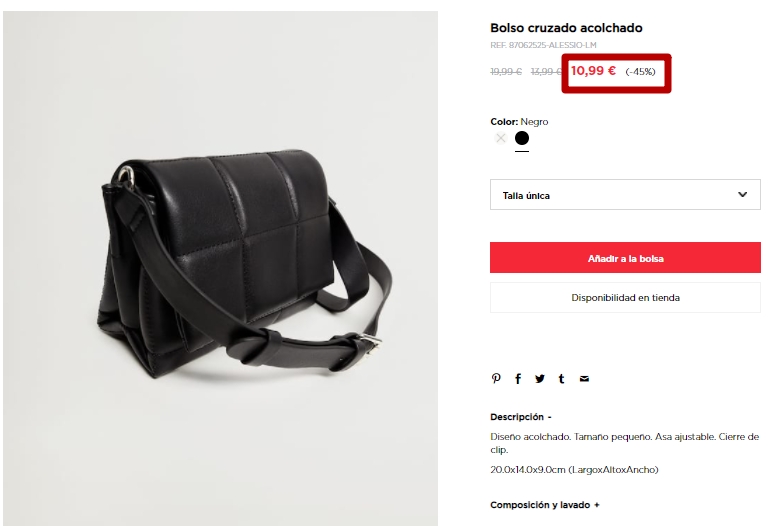Click the size dropdown chevron arrow
This screenshot has width=773, height=526.
pyautogui.click(x=742, y=194)
